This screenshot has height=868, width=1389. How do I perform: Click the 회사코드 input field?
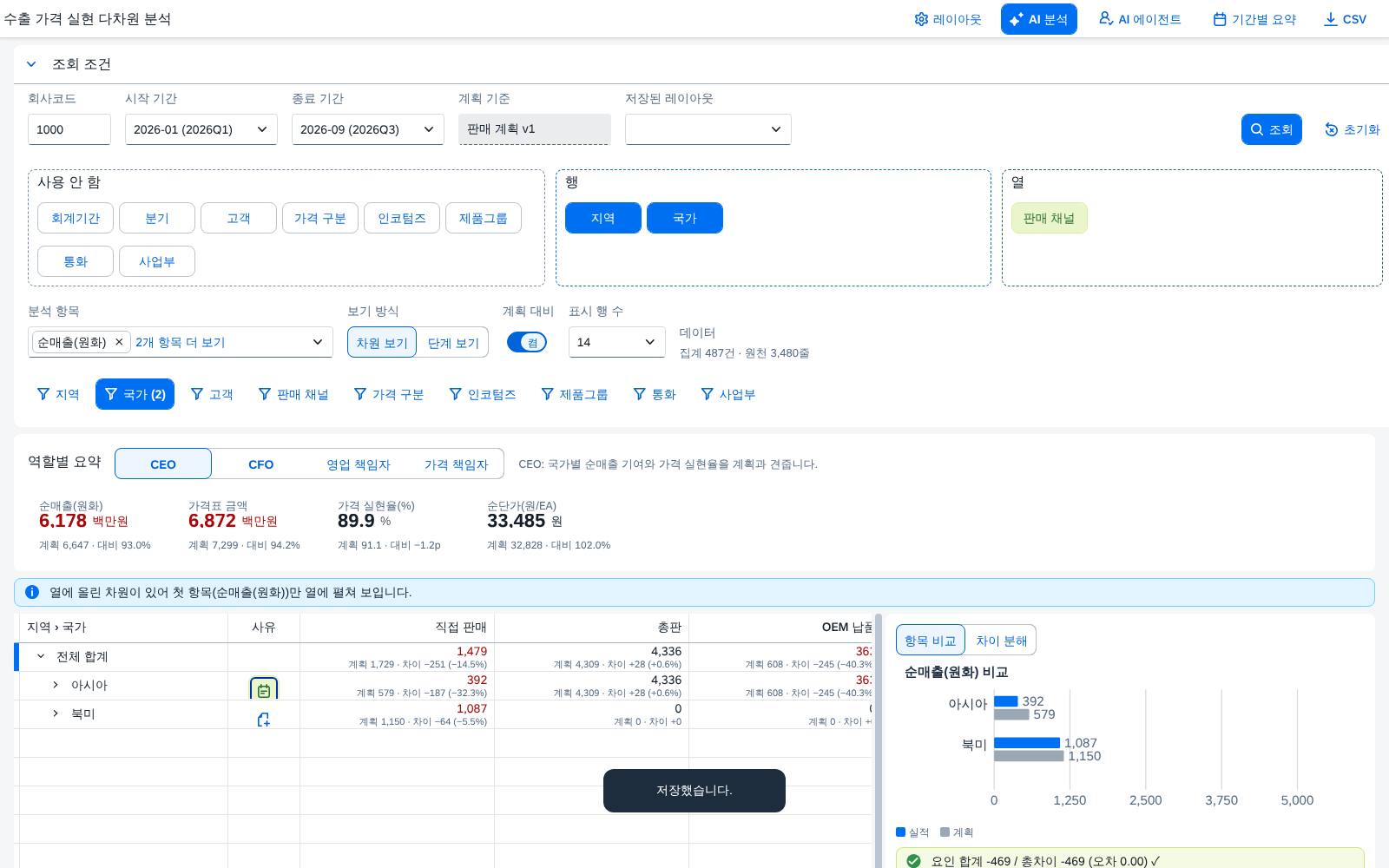[x=69, y=129]
